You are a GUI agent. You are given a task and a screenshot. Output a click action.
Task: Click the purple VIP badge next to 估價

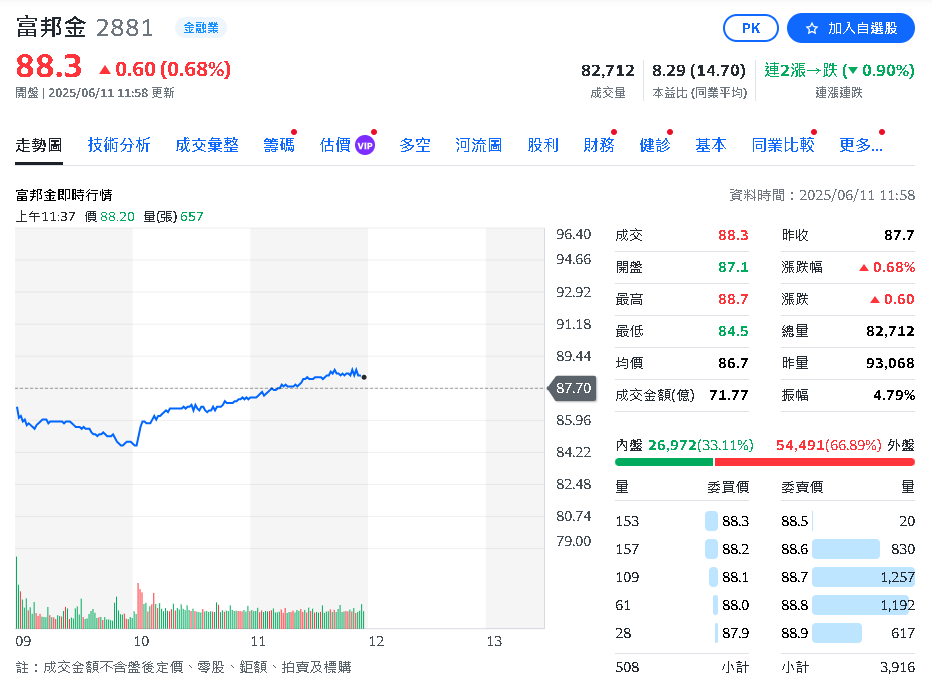[x=365, y=145]
